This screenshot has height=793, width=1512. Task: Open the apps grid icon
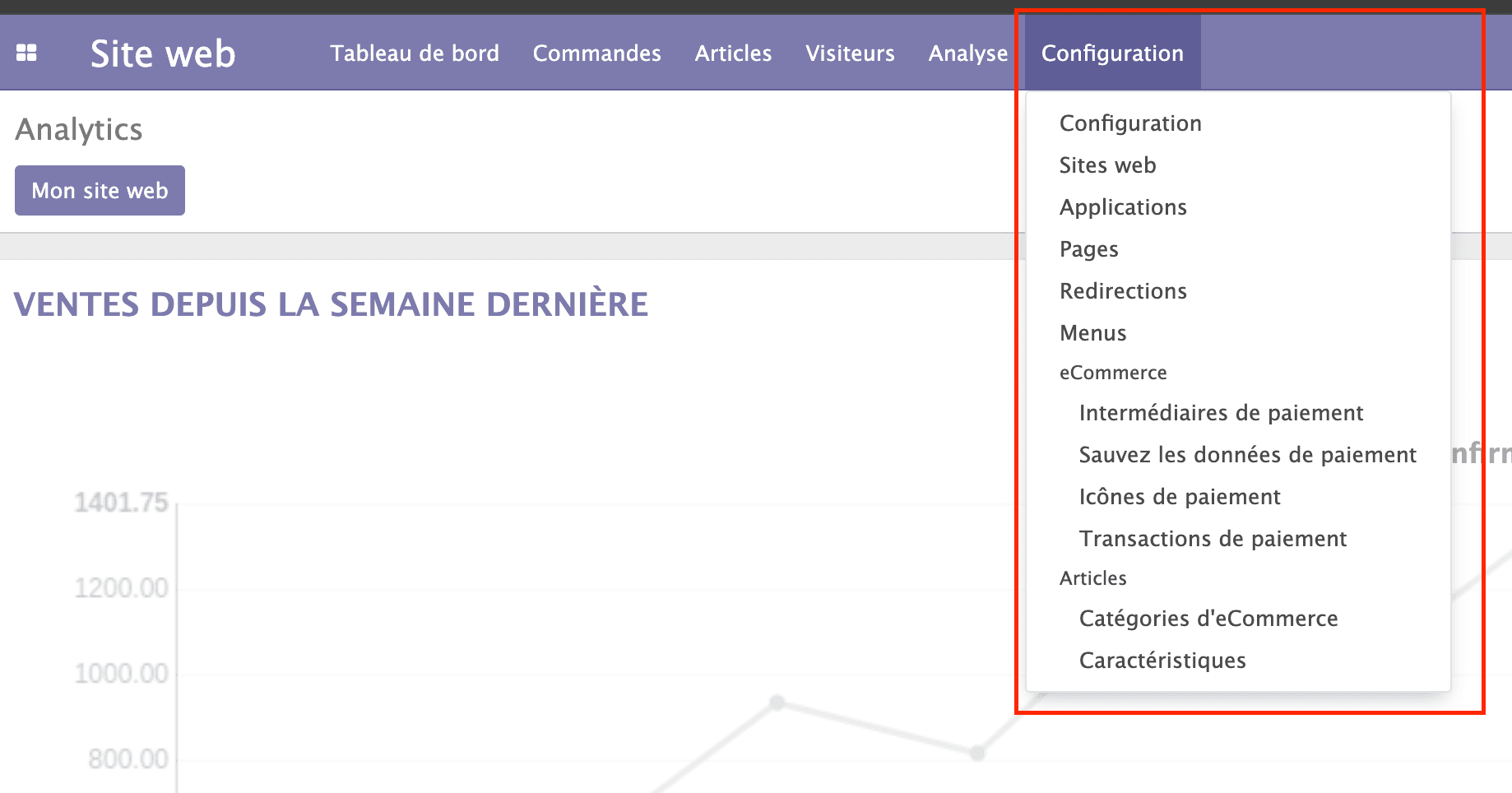coord(27,52)
